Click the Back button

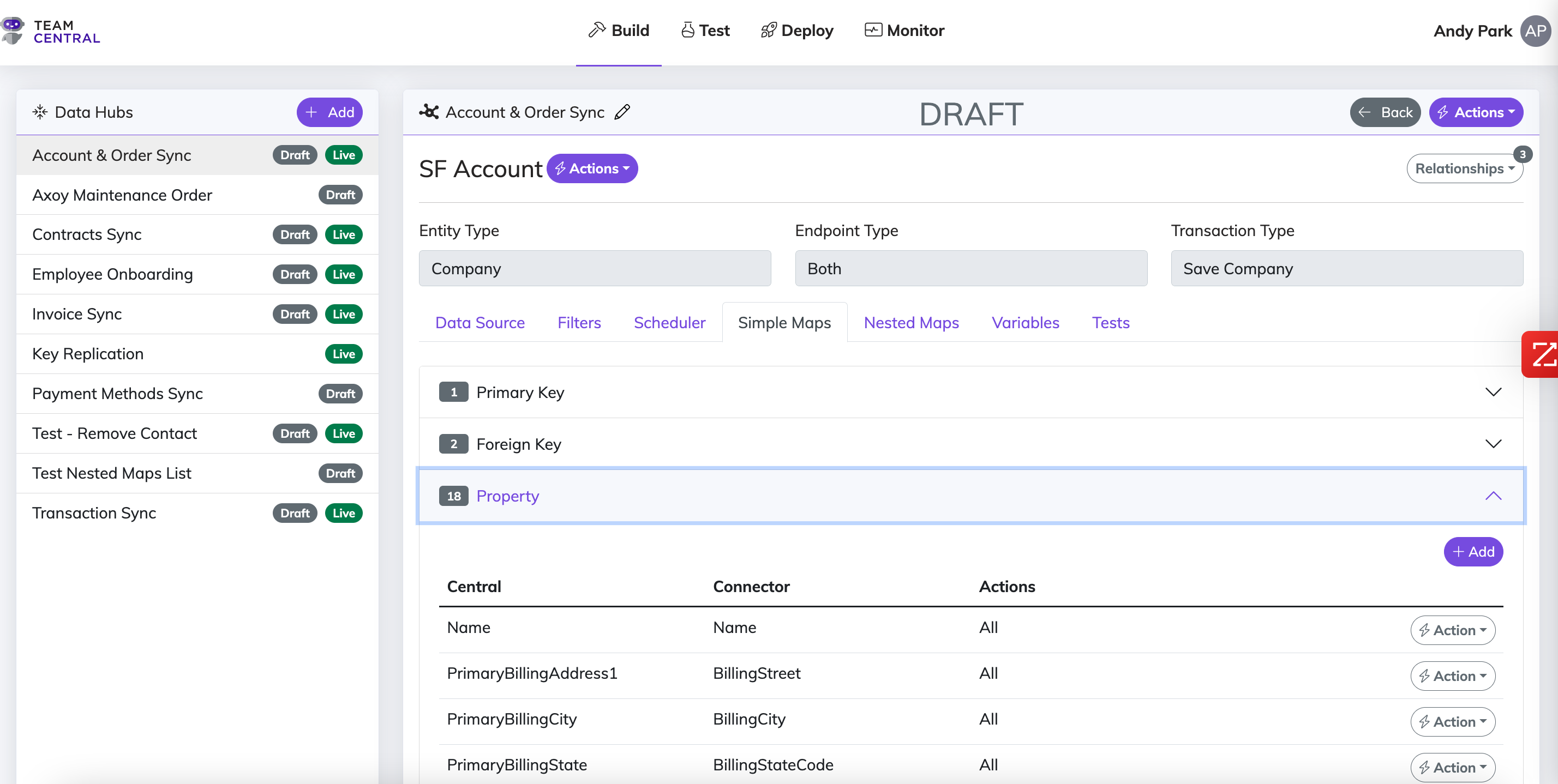pyautogui.click(x=1385, y=112)
